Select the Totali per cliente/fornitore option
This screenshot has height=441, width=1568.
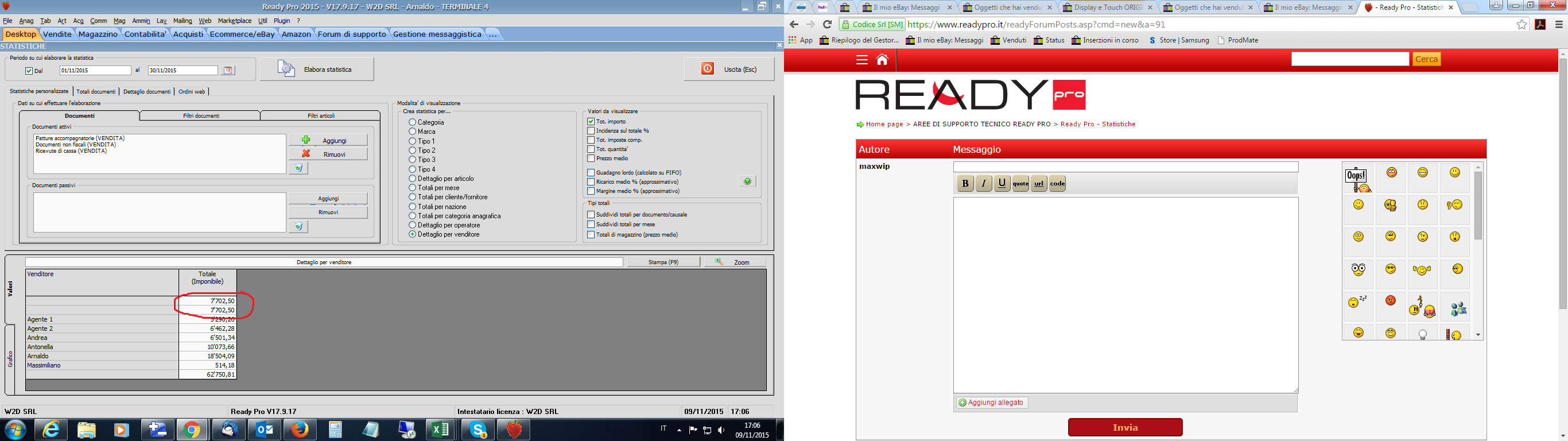coord(413,198)
